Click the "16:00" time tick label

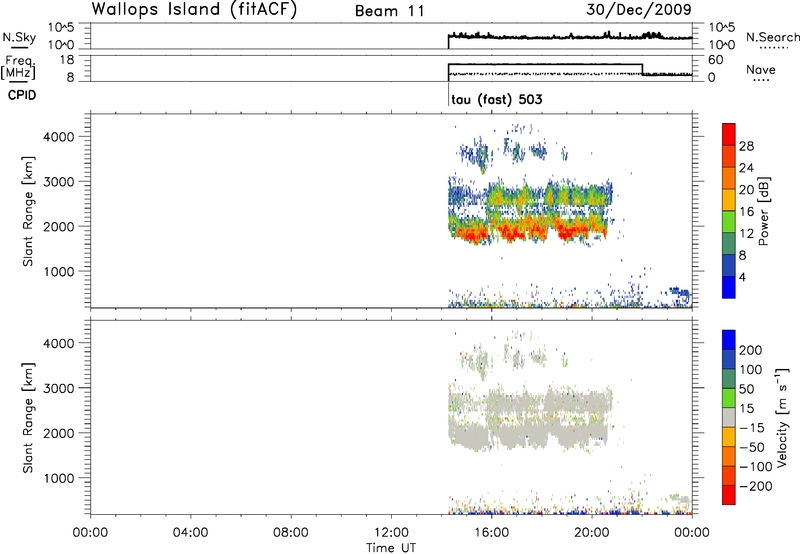point(491,533)
